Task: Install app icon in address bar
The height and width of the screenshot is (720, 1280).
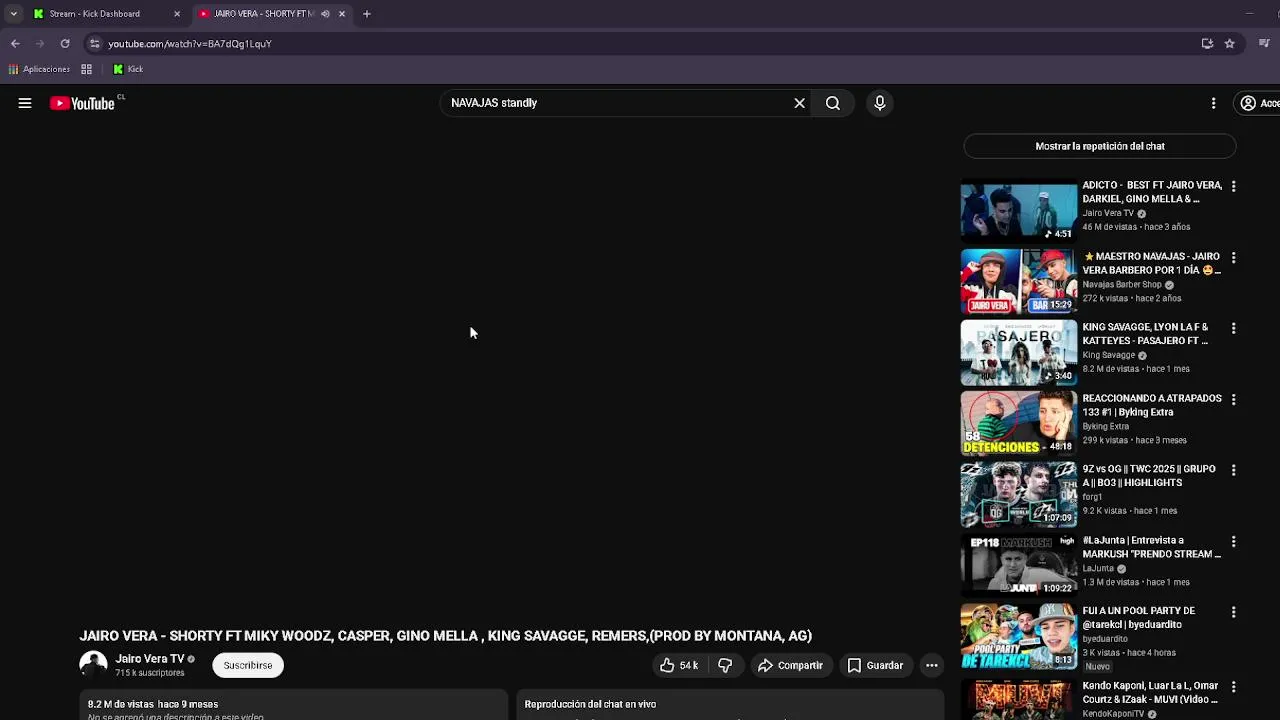Action: point(1207,44)
